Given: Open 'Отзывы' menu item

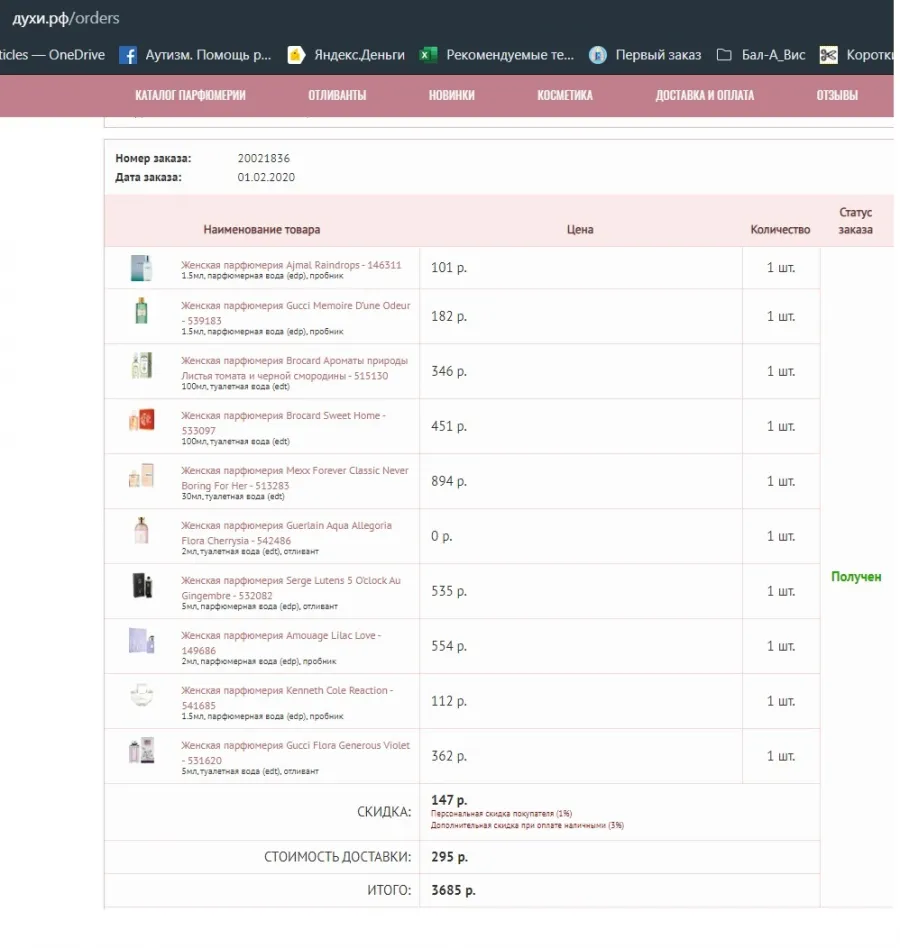Looking at the screenshot, I should (x=837, y=95).
